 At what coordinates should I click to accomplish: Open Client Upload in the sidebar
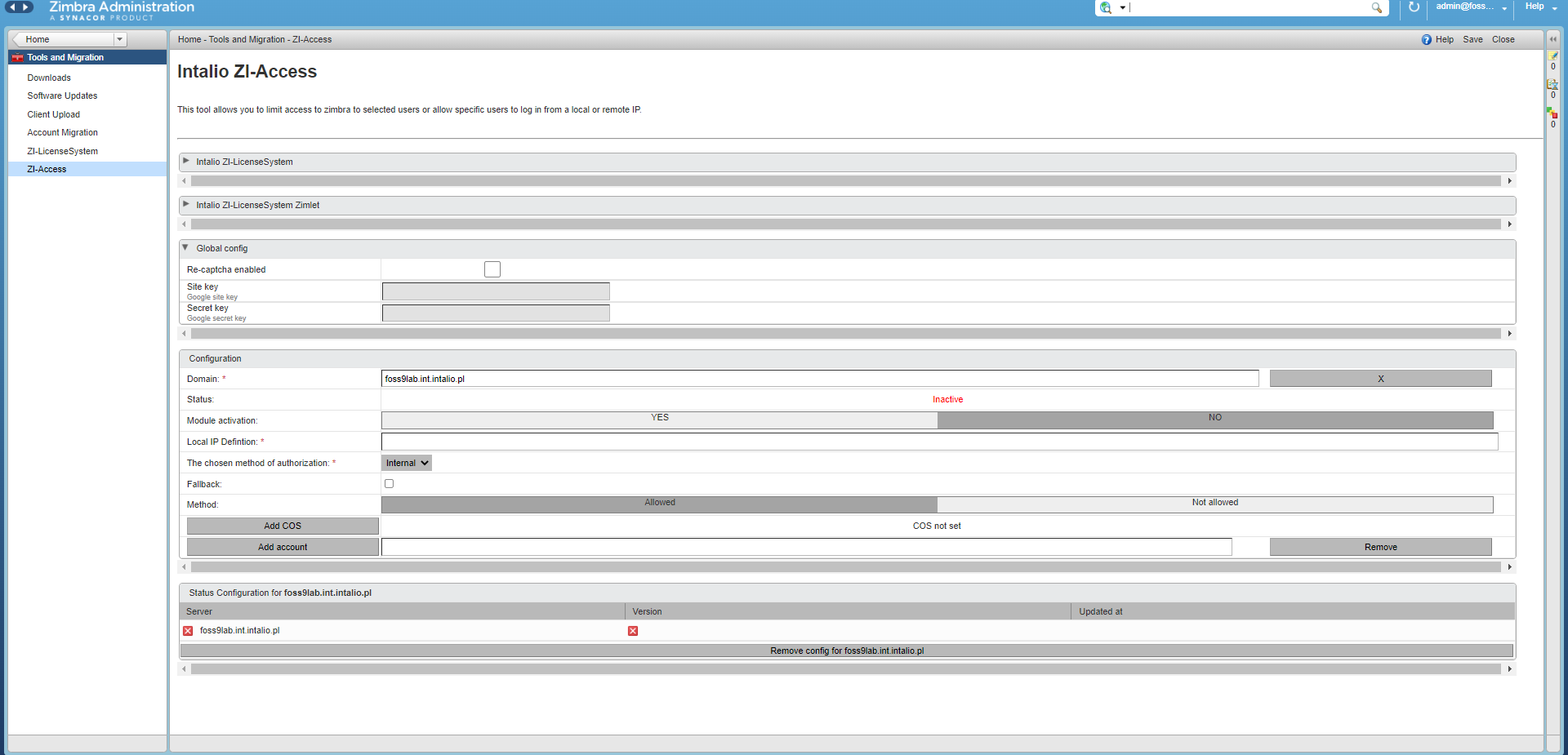point(54,114)
